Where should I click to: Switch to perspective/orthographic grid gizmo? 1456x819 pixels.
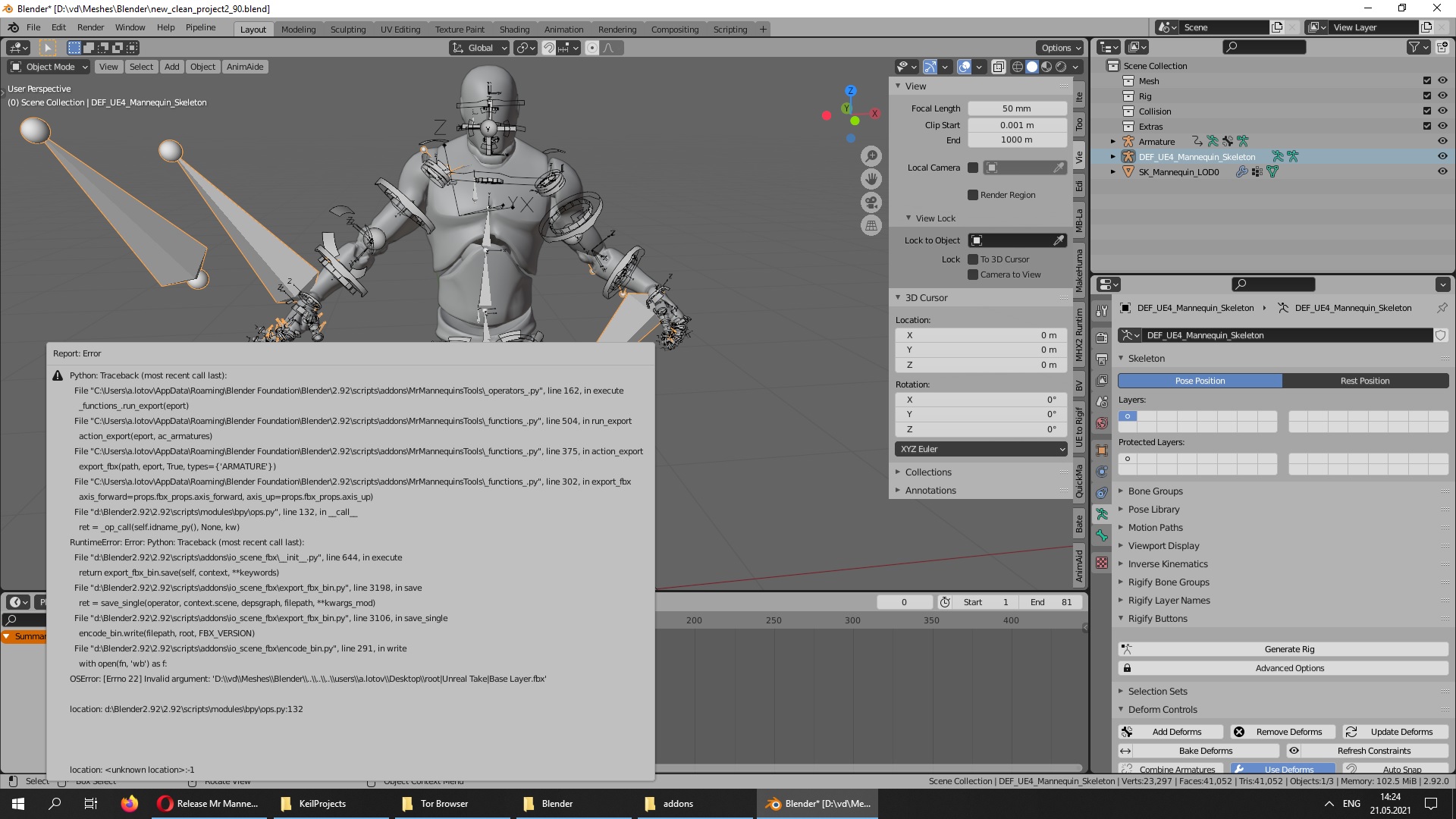click(871, 226)
